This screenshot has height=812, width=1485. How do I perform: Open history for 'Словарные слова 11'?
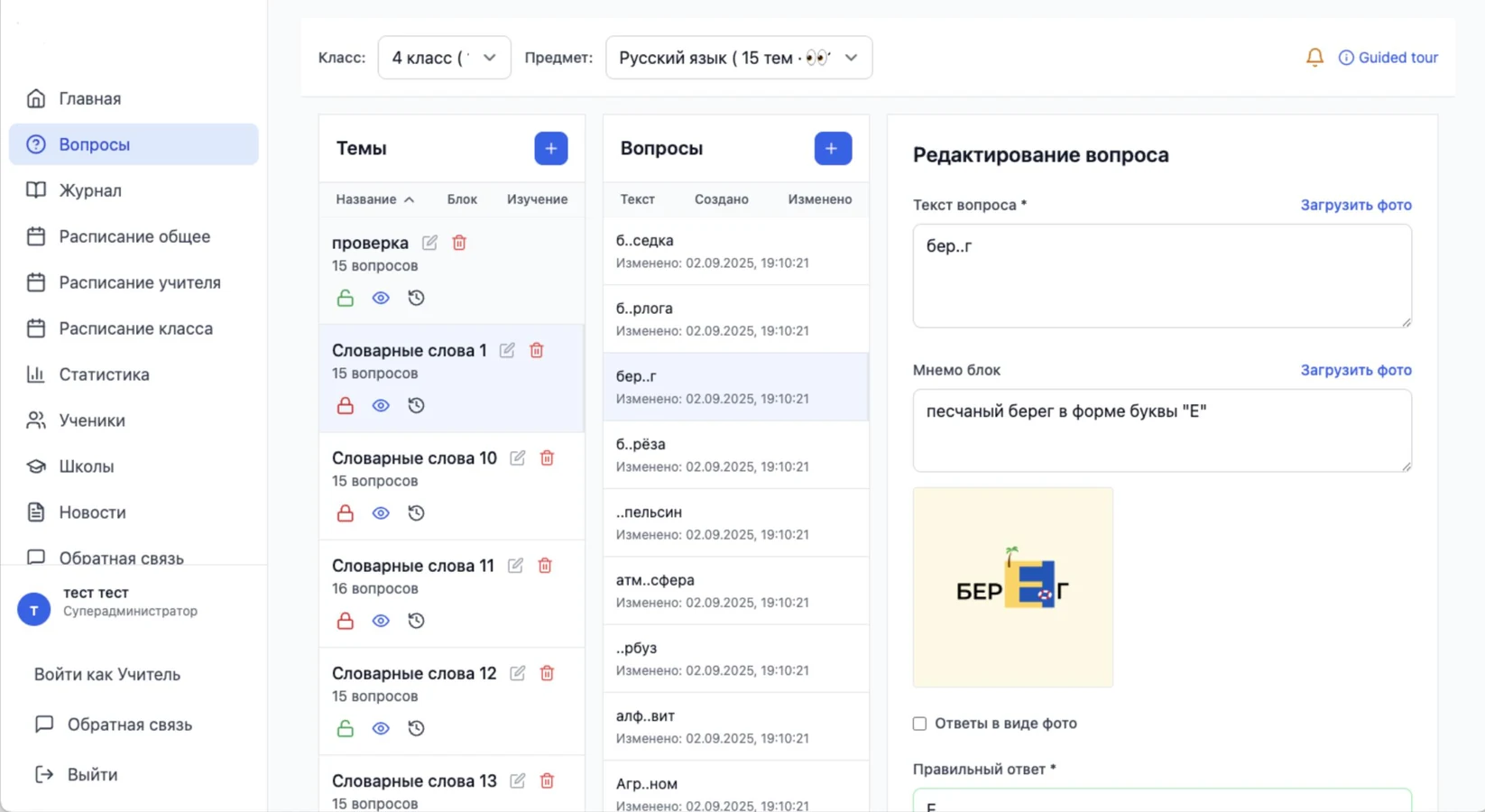point(416,621)
